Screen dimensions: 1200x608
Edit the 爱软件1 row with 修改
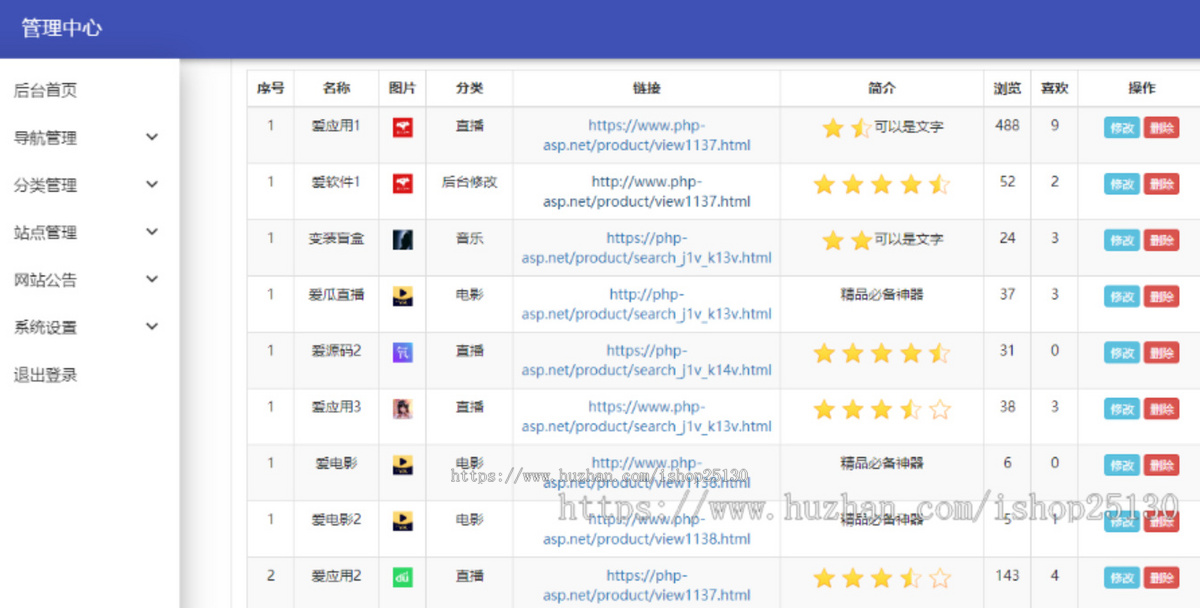pyautogui.click(x=1122, y=184)
